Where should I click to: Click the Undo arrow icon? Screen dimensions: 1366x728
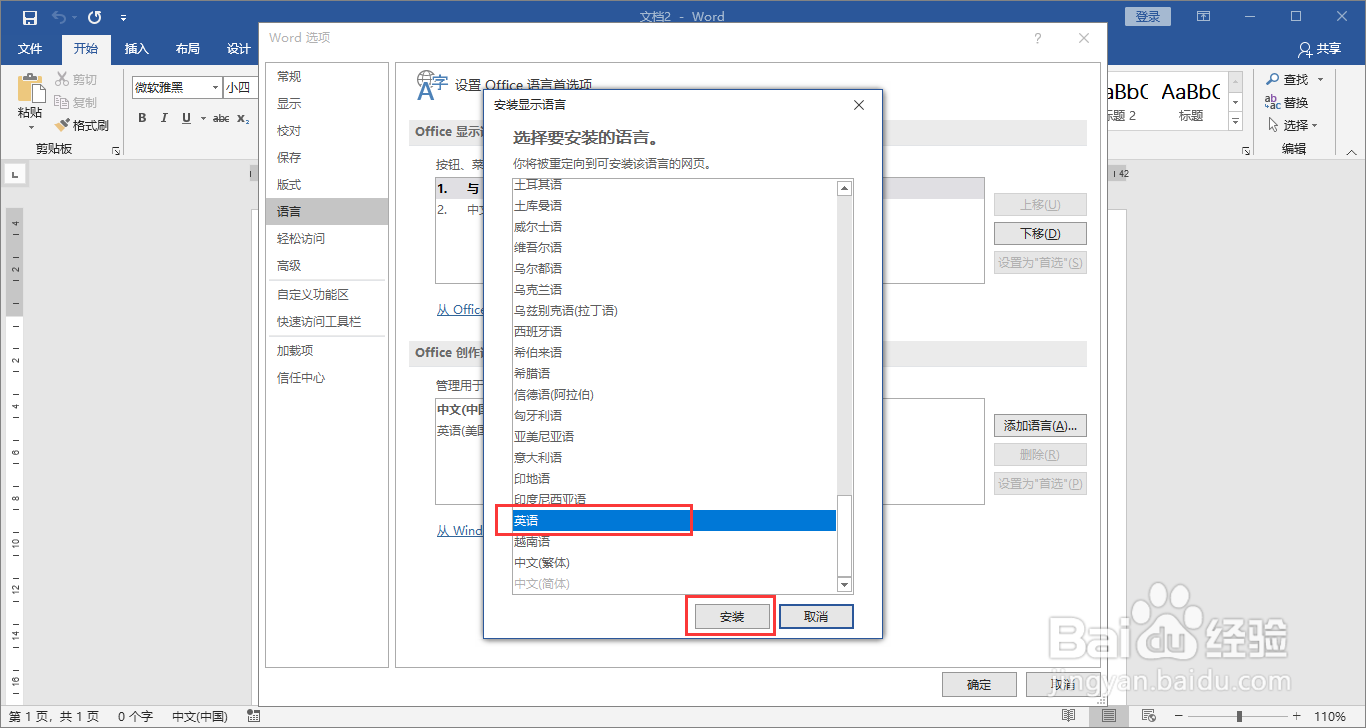58,17
